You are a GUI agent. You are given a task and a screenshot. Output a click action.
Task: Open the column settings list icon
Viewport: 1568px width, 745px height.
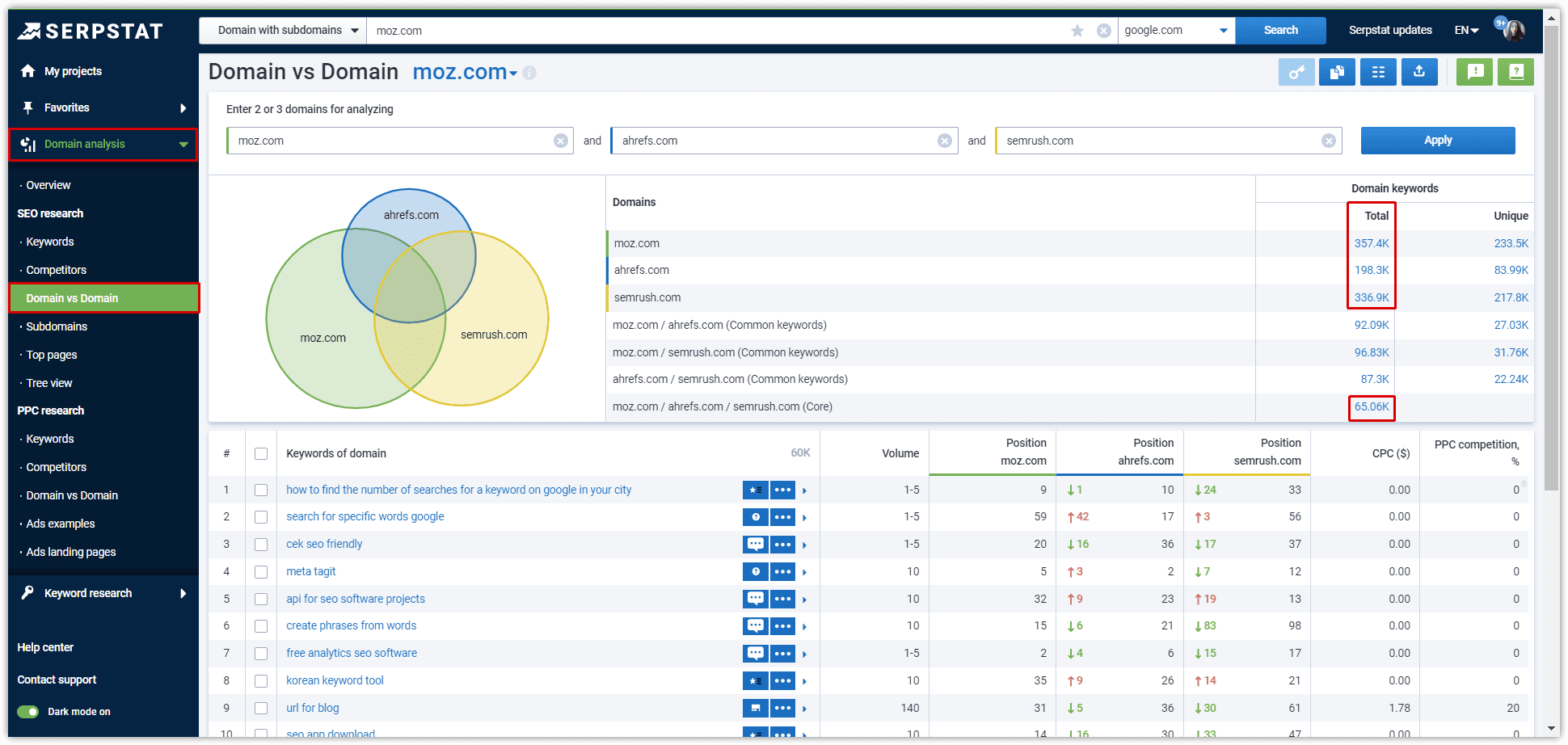tap(1378, 72)
